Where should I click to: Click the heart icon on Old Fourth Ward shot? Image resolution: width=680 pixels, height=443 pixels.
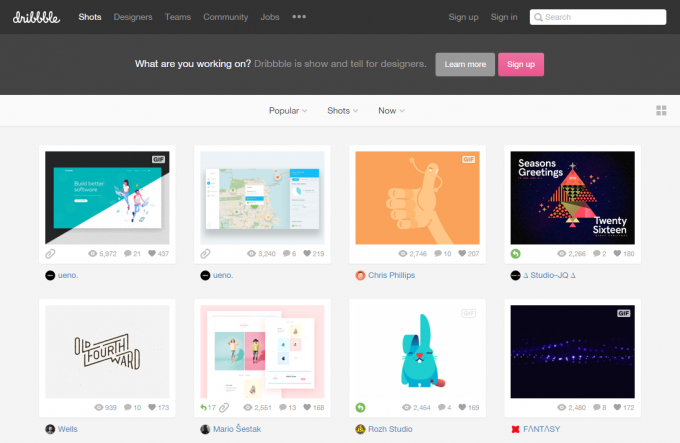pyautogui.click(x=152, y=407)
